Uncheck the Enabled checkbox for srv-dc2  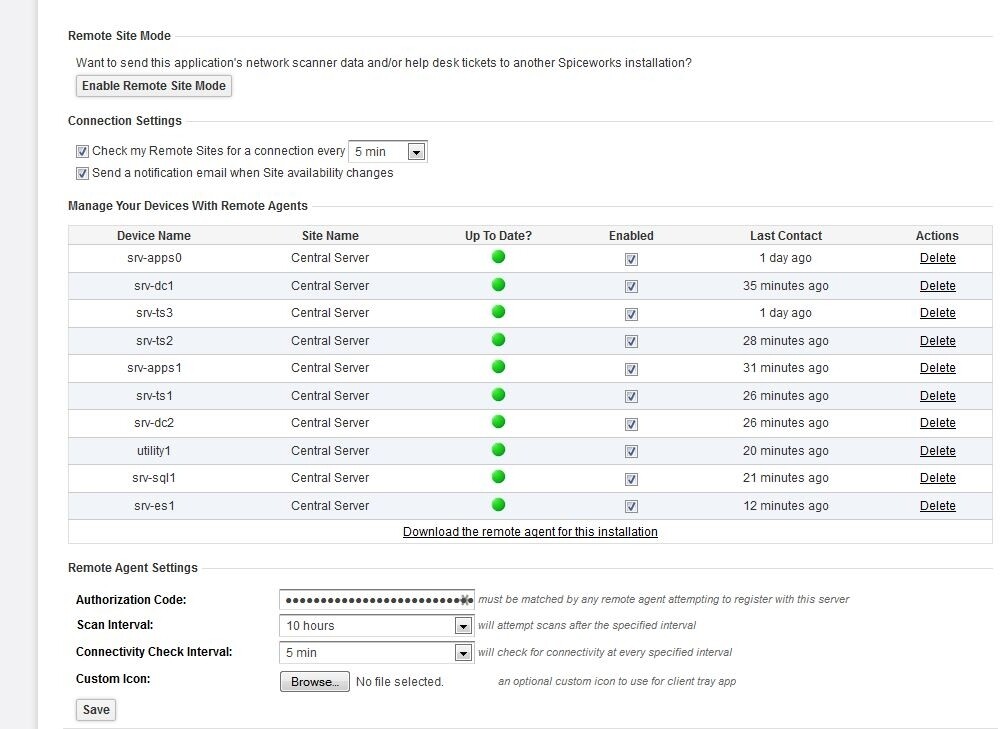click(x=631, y=423)
